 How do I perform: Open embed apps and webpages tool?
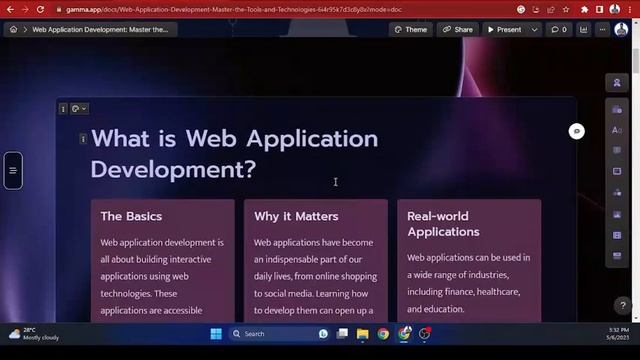pos(617,256)
